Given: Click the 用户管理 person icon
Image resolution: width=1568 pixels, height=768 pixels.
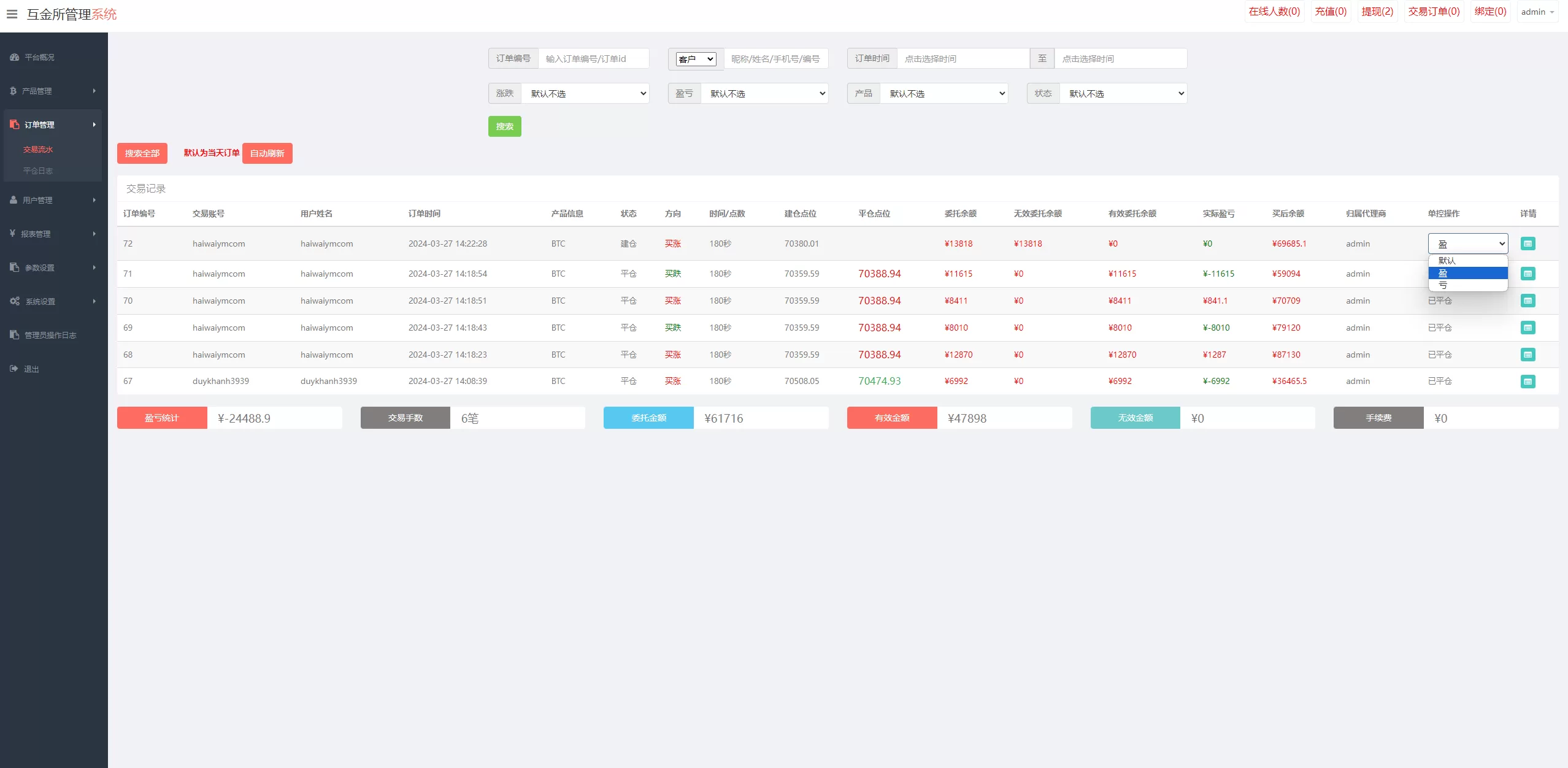Looking at the screenshot, I should pos(13,200).
